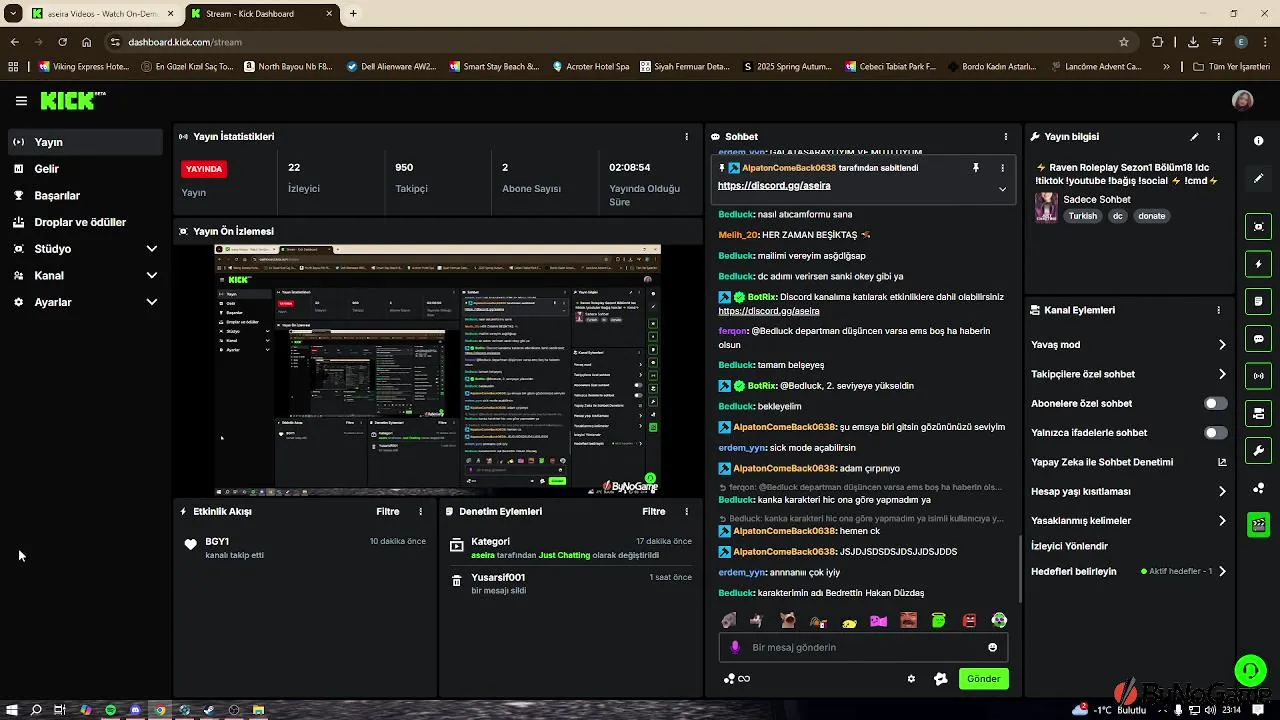The image size is (1280, 720).
Task: Click Filtre in Etkinlik Akışı panel
Action: coord(388,512)
